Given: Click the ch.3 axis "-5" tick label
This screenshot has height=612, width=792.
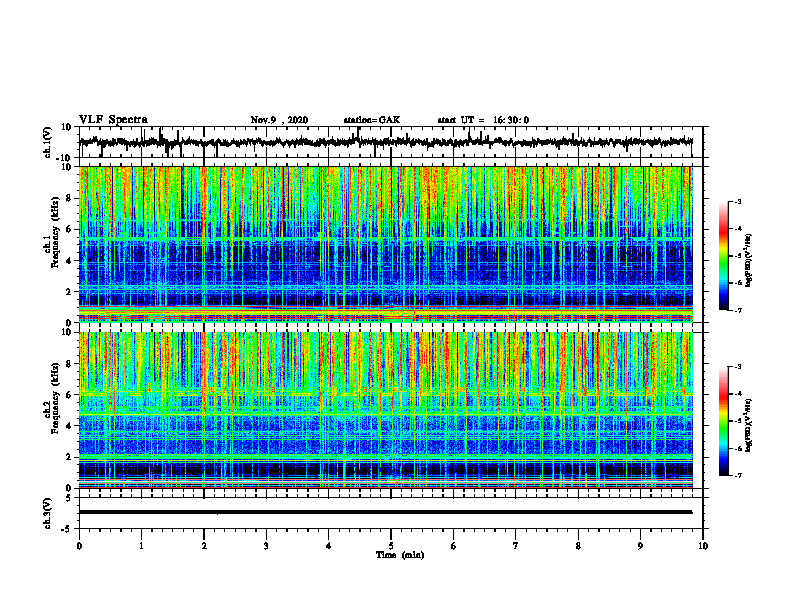Looking at the screenshot, I should (x=68, y=529).
